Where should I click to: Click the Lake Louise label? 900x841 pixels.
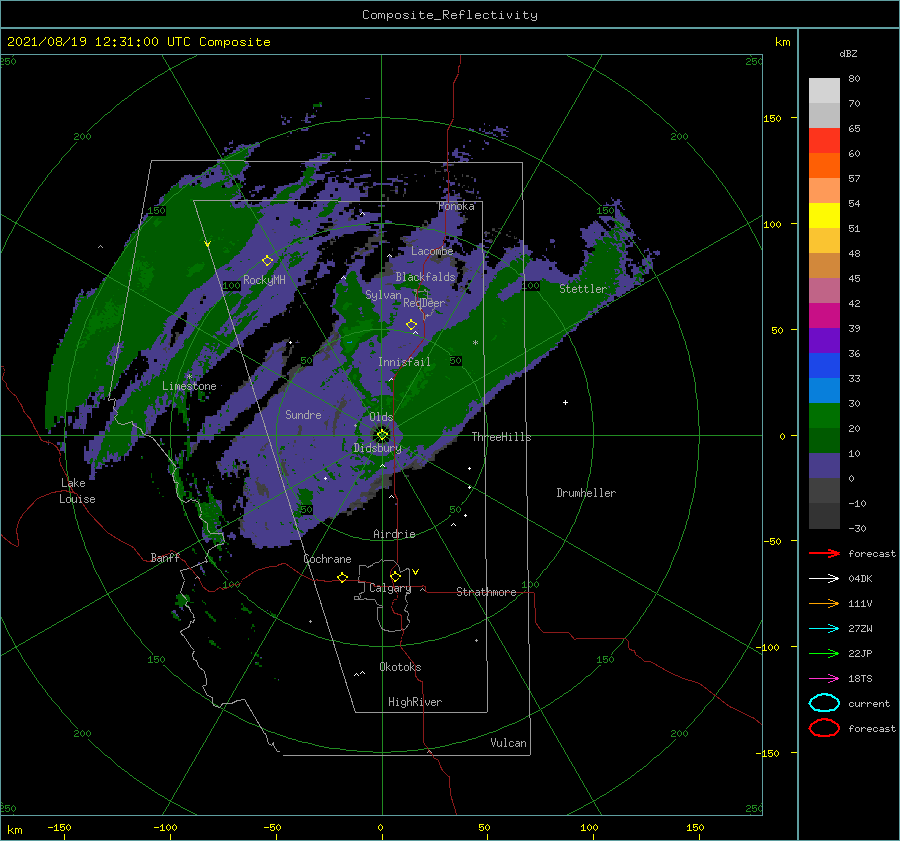[x=77, y=491]
